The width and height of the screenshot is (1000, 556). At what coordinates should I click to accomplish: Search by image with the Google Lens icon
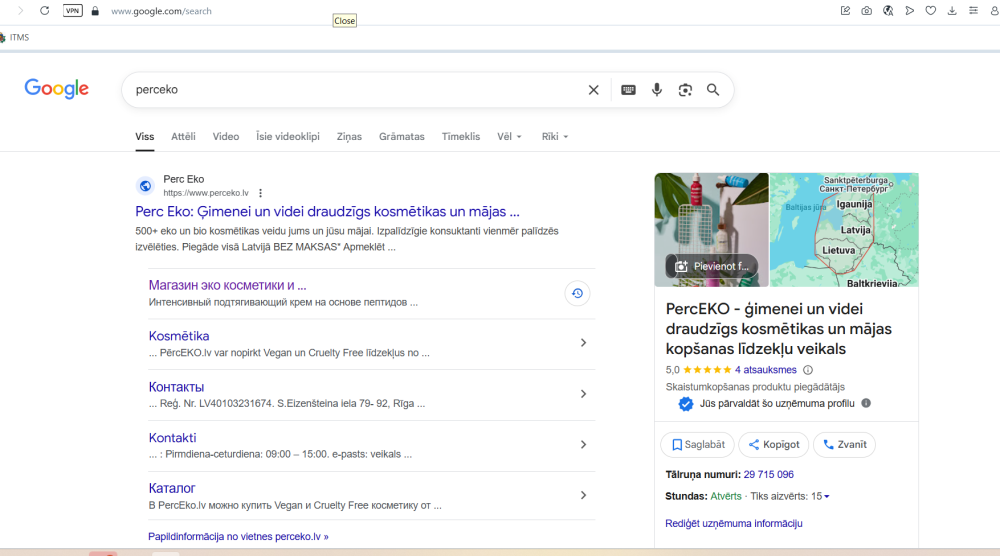point(685,90)
